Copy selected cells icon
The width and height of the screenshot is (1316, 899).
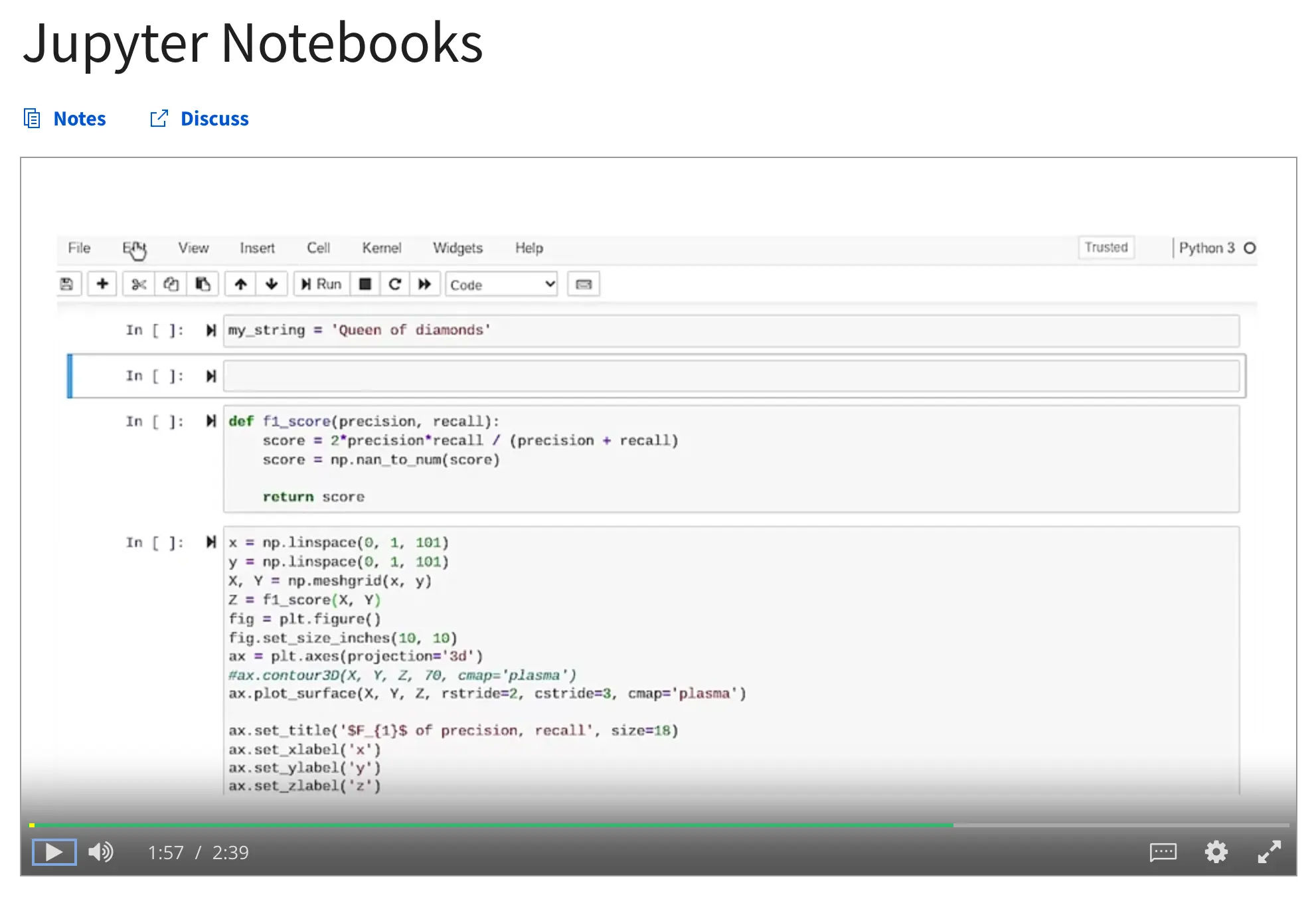coord(171,284)
